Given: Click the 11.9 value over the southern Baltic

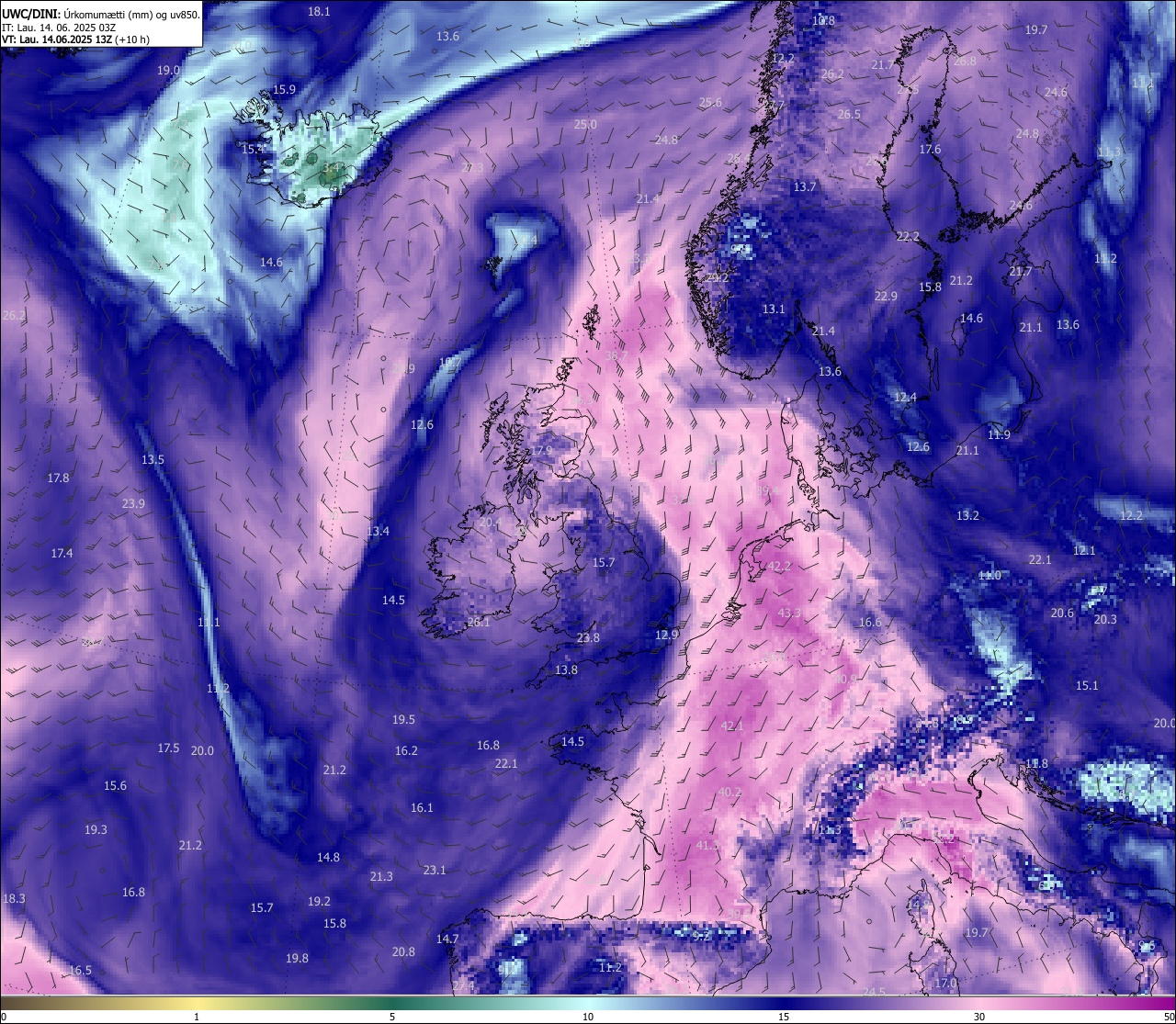Looking at the screenshot, I should pyautogui.click(x=999, y=435).
